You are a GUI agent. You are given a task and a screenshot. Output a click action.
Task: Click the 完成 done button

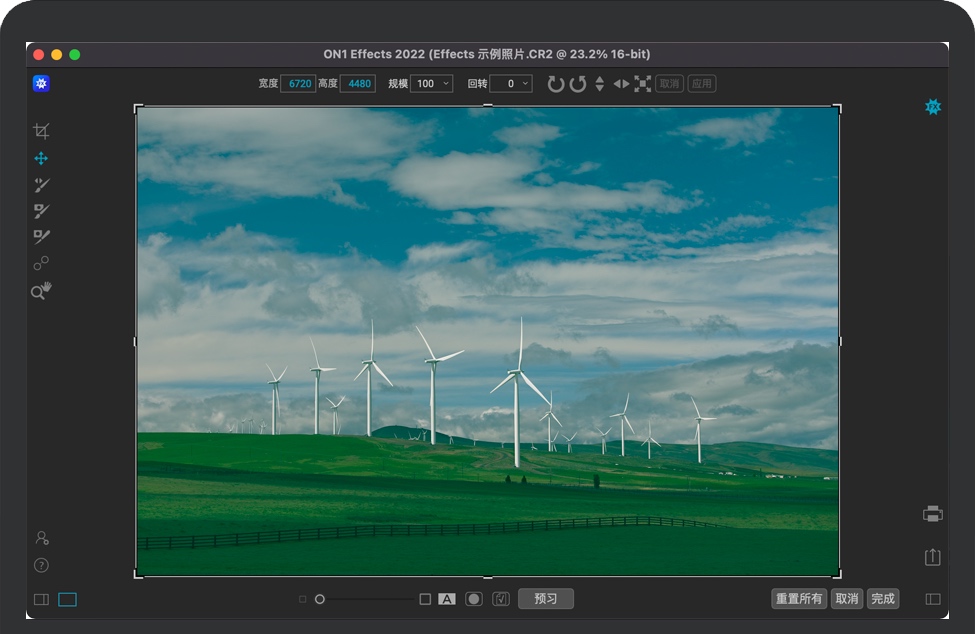tap(882, 599)
